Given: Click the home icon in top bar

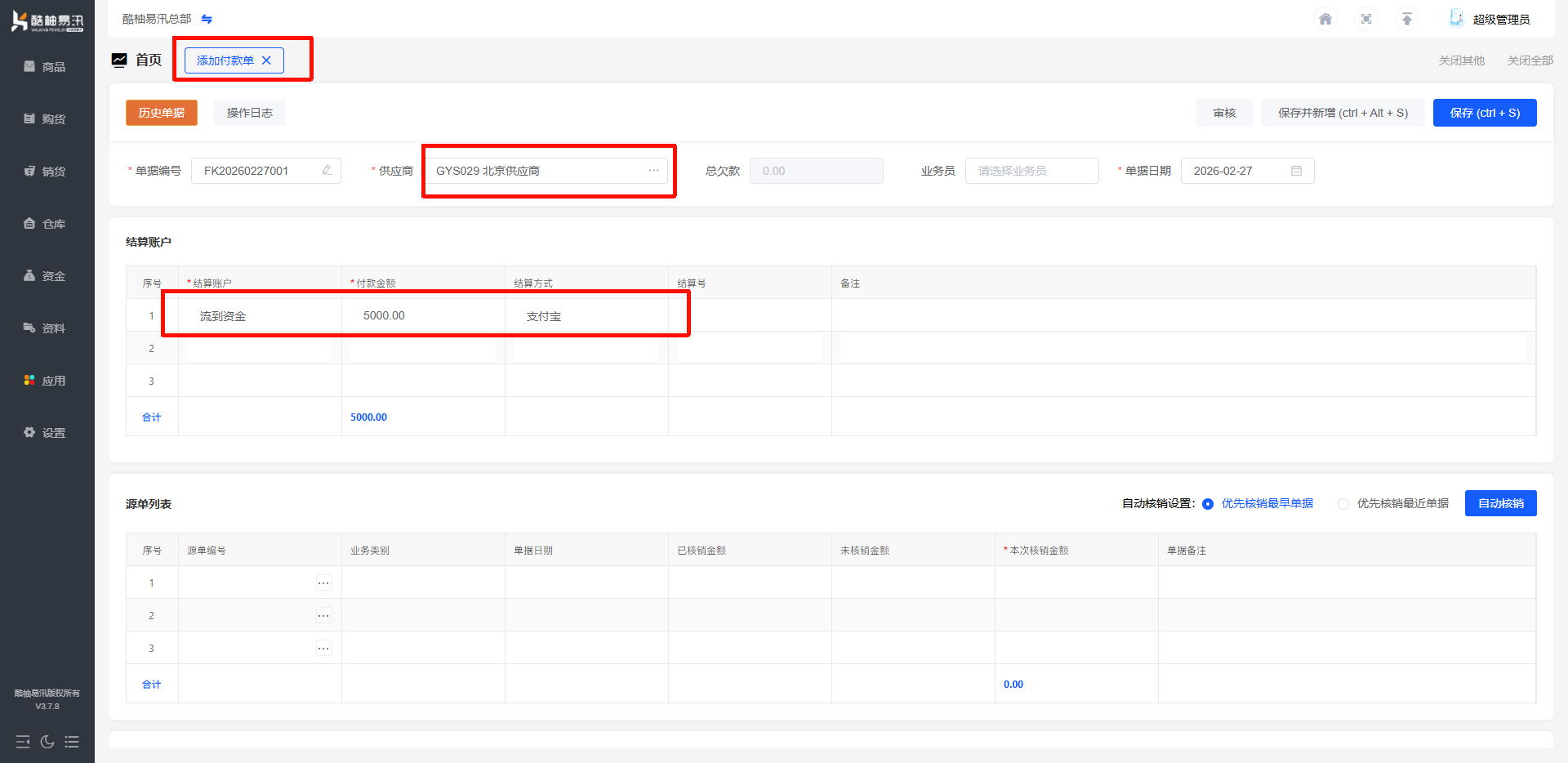Looking at the screenshot, I should (x=1325, y=19).
